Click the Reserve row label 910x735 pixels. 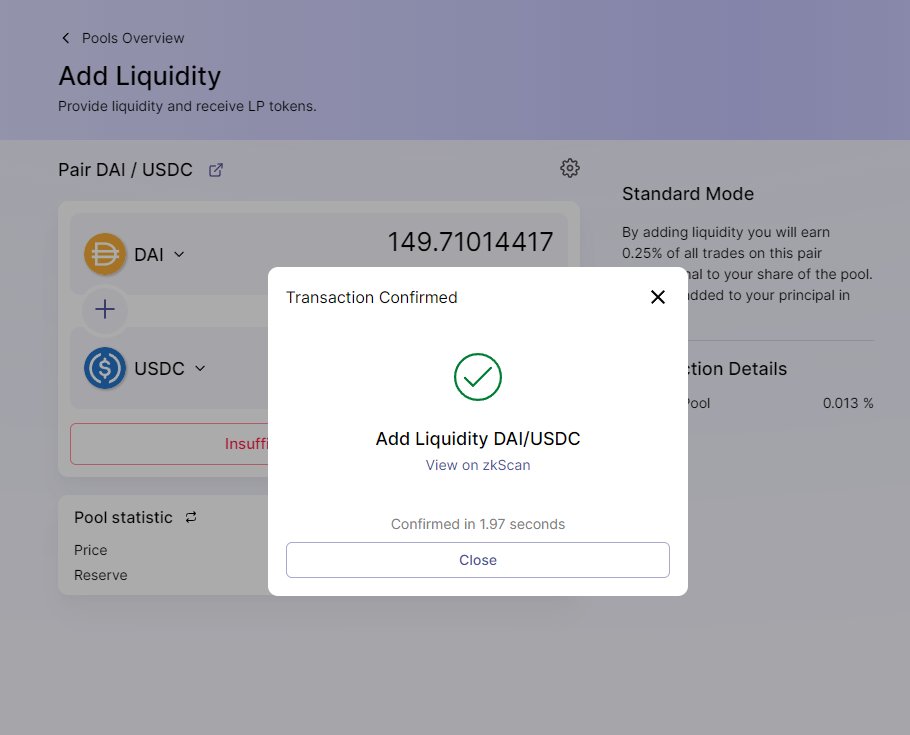pyautogui.click(x=100, y=575)
